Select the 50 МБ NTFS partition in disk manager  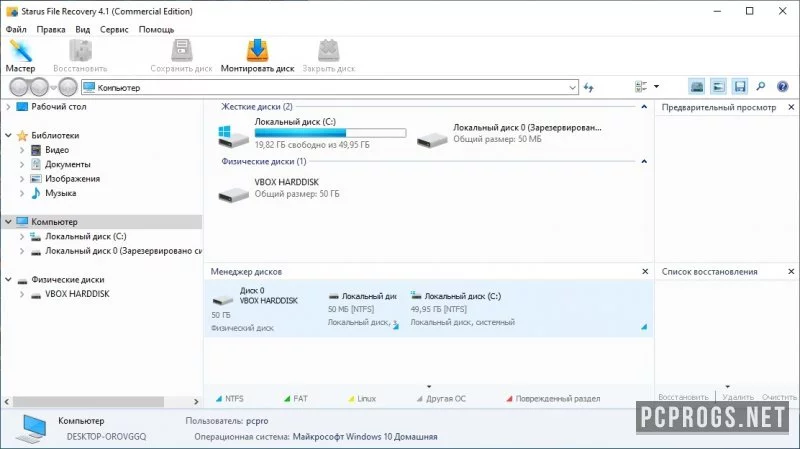pyautogui.click(x=362, y=309)
